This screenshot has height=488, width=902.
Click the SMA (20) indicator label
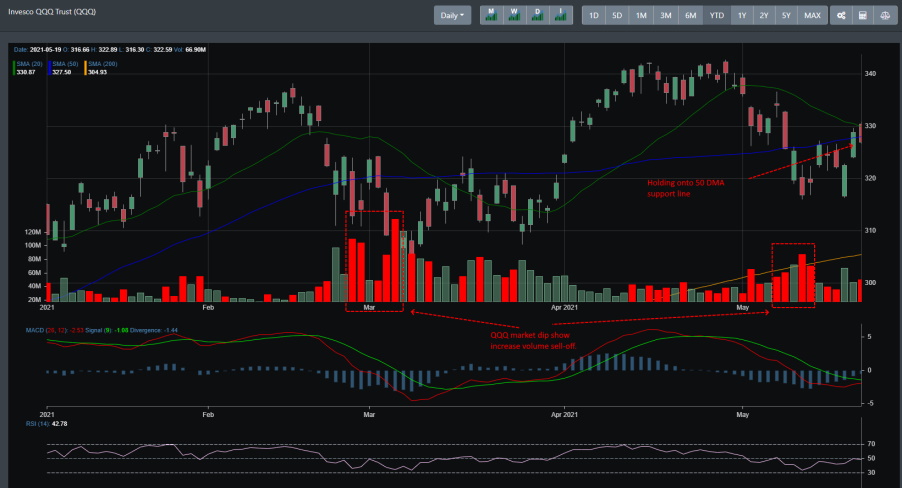click(x=29, y=64)
